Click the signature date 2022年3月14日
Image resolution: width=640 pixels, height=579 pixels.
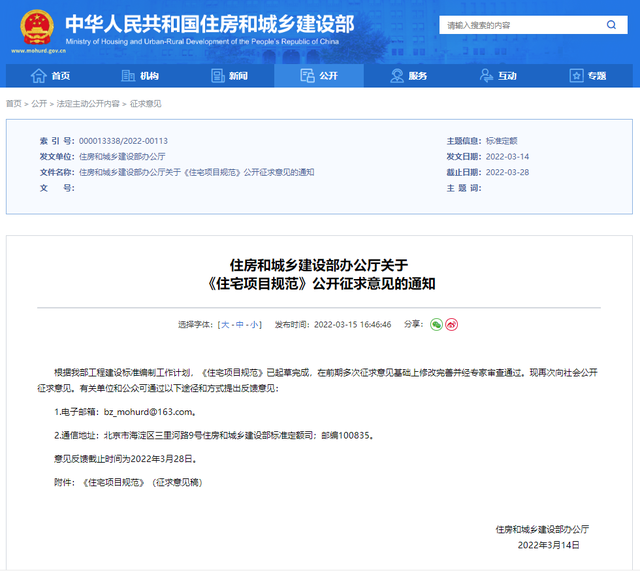549,546
